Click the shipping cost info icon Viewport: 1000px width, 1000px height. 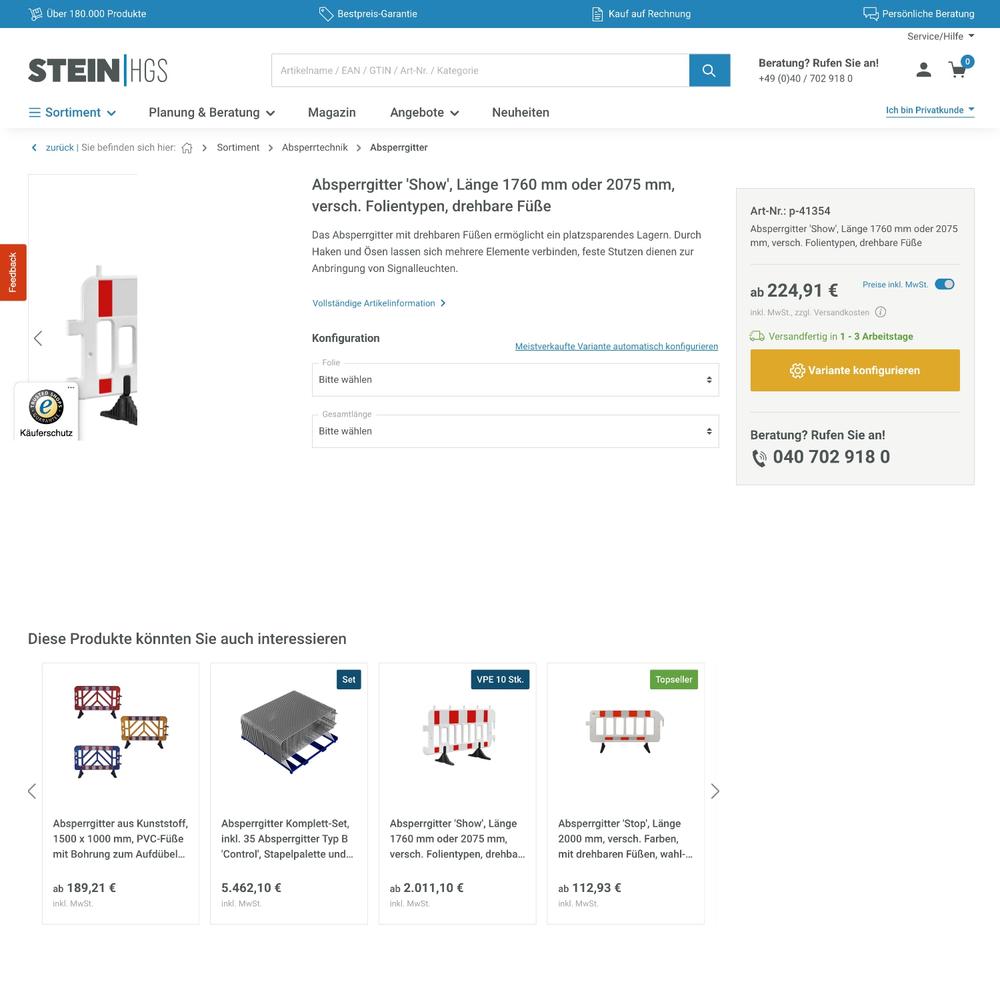(881, 312)
